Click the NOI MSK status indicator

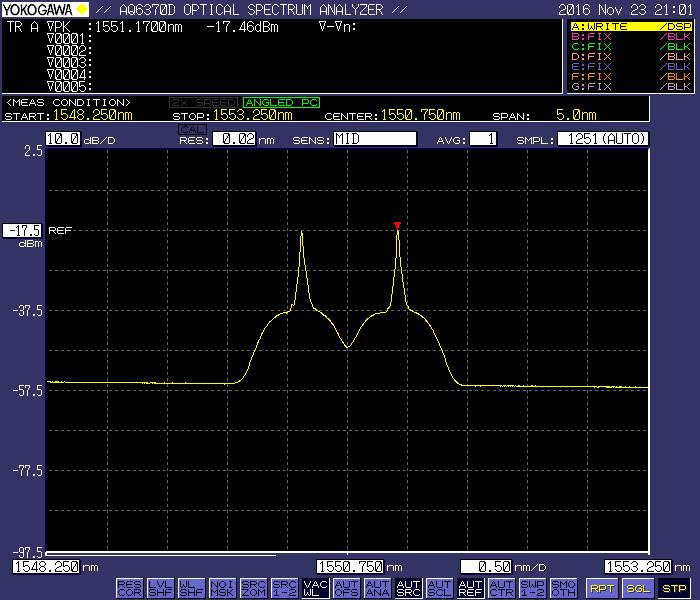pyautogui.click(x=222, y=588)
